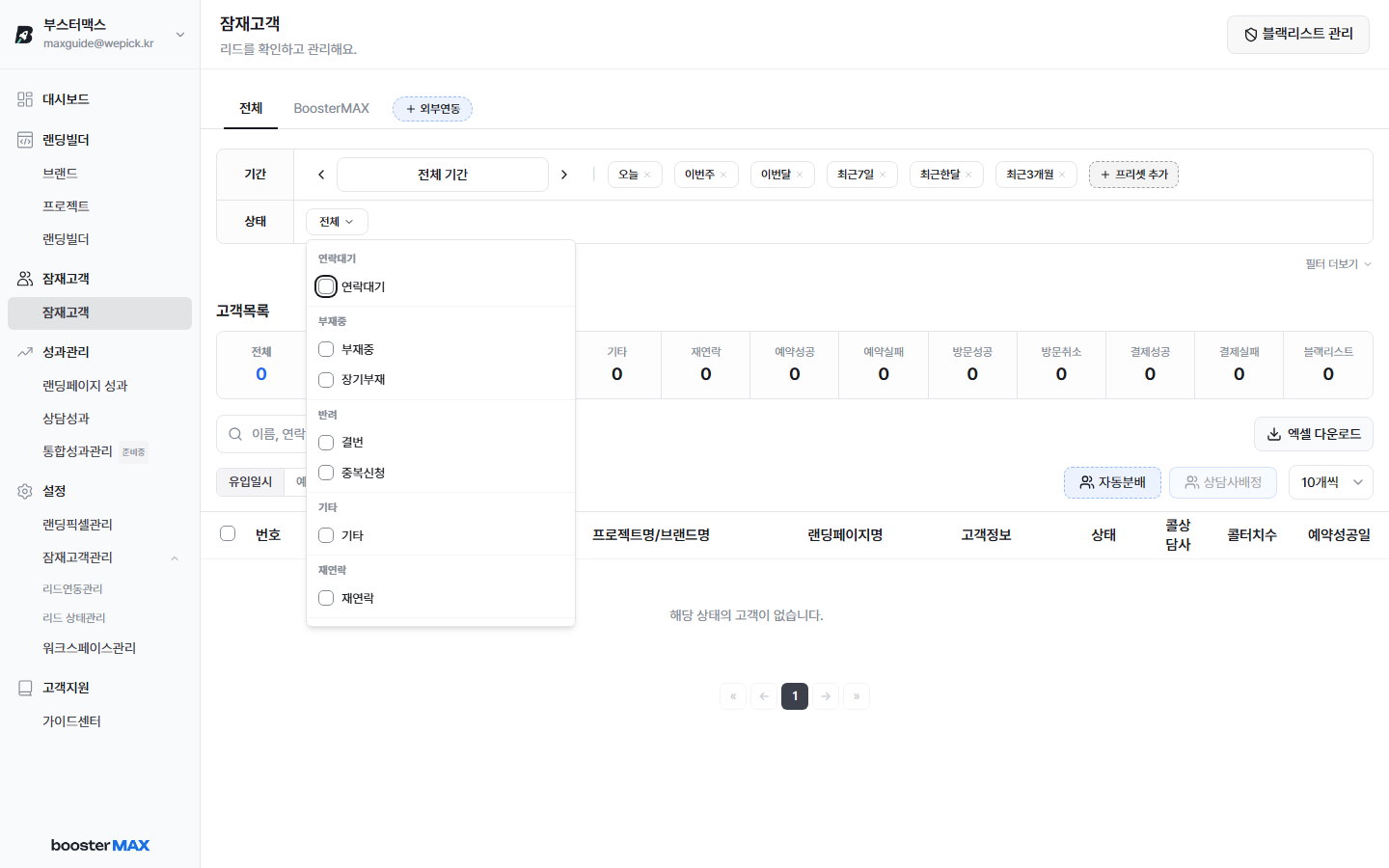Click the 블랙리스트 관리 button
Image resolution: width=1389 pixels, height=868 pixels.
[x=1298, y=34]
